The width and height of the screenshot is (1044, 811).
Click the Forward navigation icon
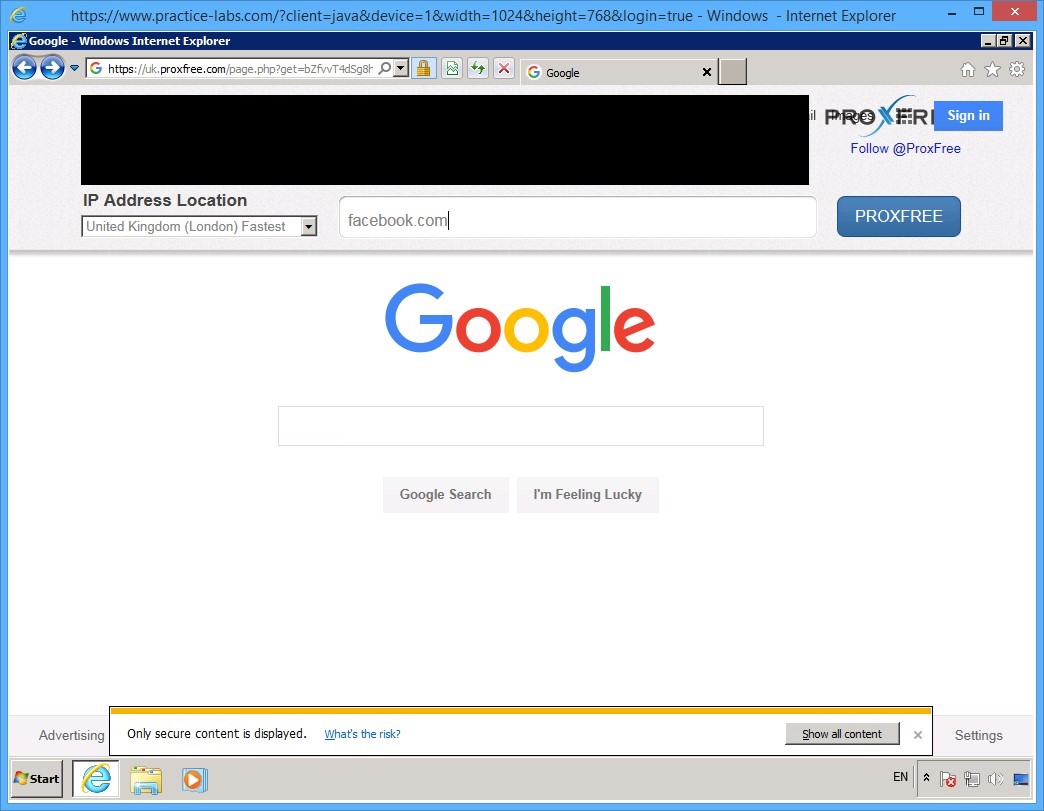coord(50,67)
